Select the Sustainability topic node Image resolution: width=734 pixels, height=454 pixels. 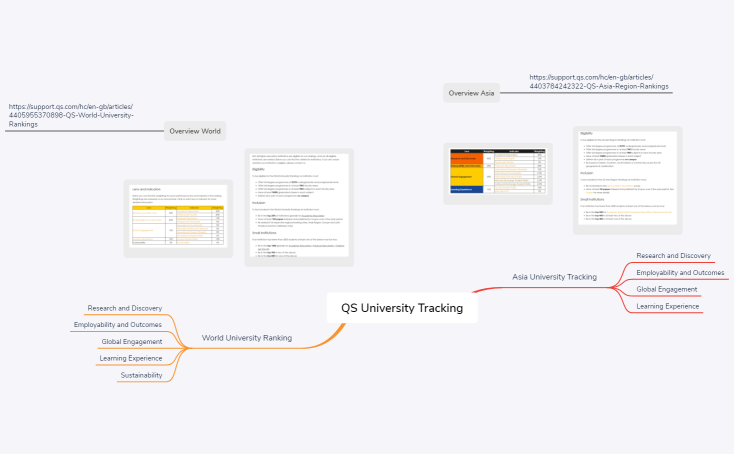tap(140, 375)
